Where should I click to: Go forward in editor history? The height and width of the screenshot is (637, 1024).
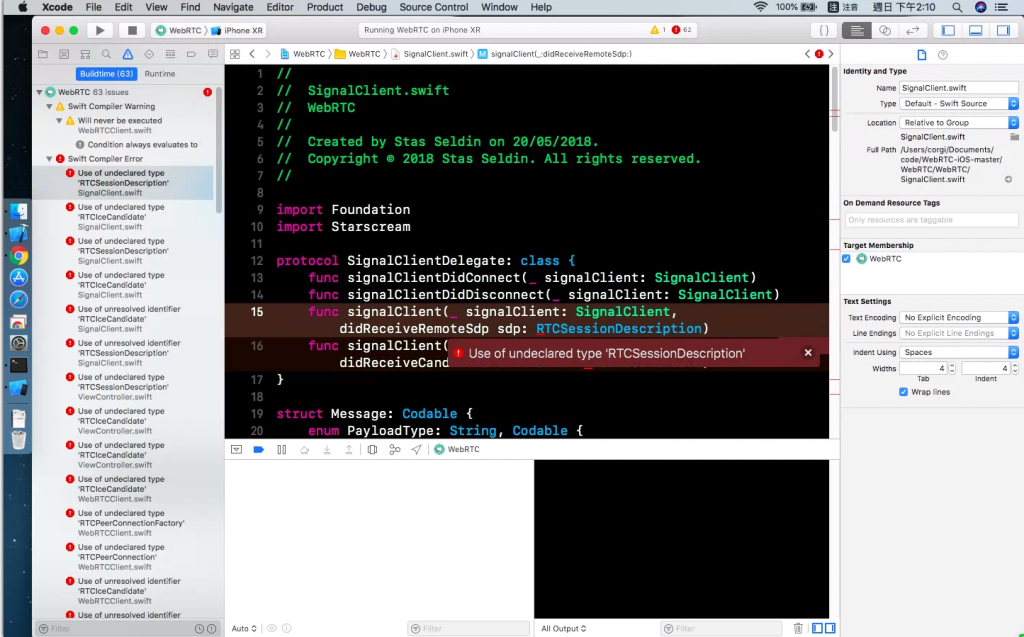tap(268, 54)
